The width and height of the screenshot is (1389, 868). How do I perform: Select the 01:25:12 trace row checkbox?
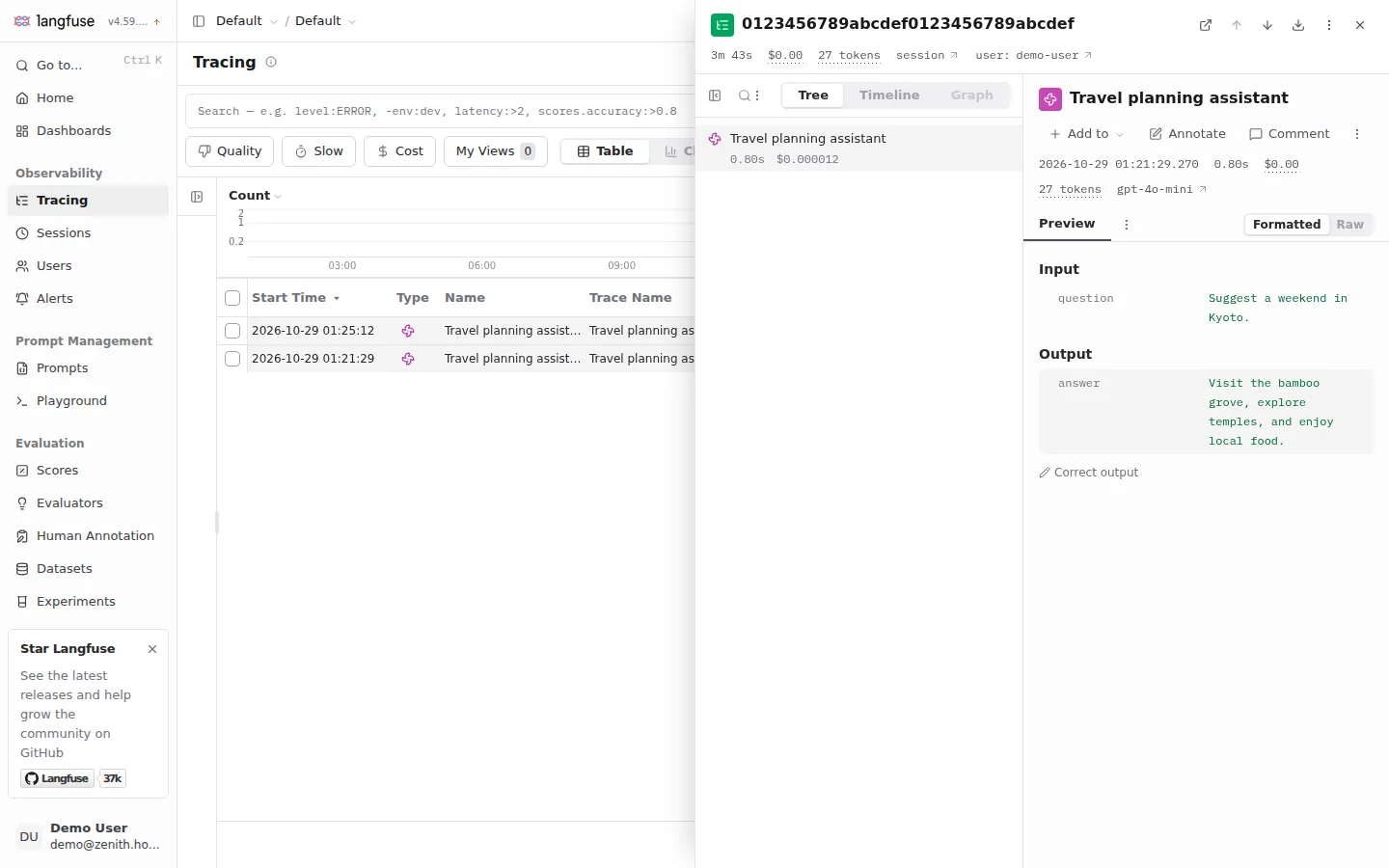click(232, 331)
